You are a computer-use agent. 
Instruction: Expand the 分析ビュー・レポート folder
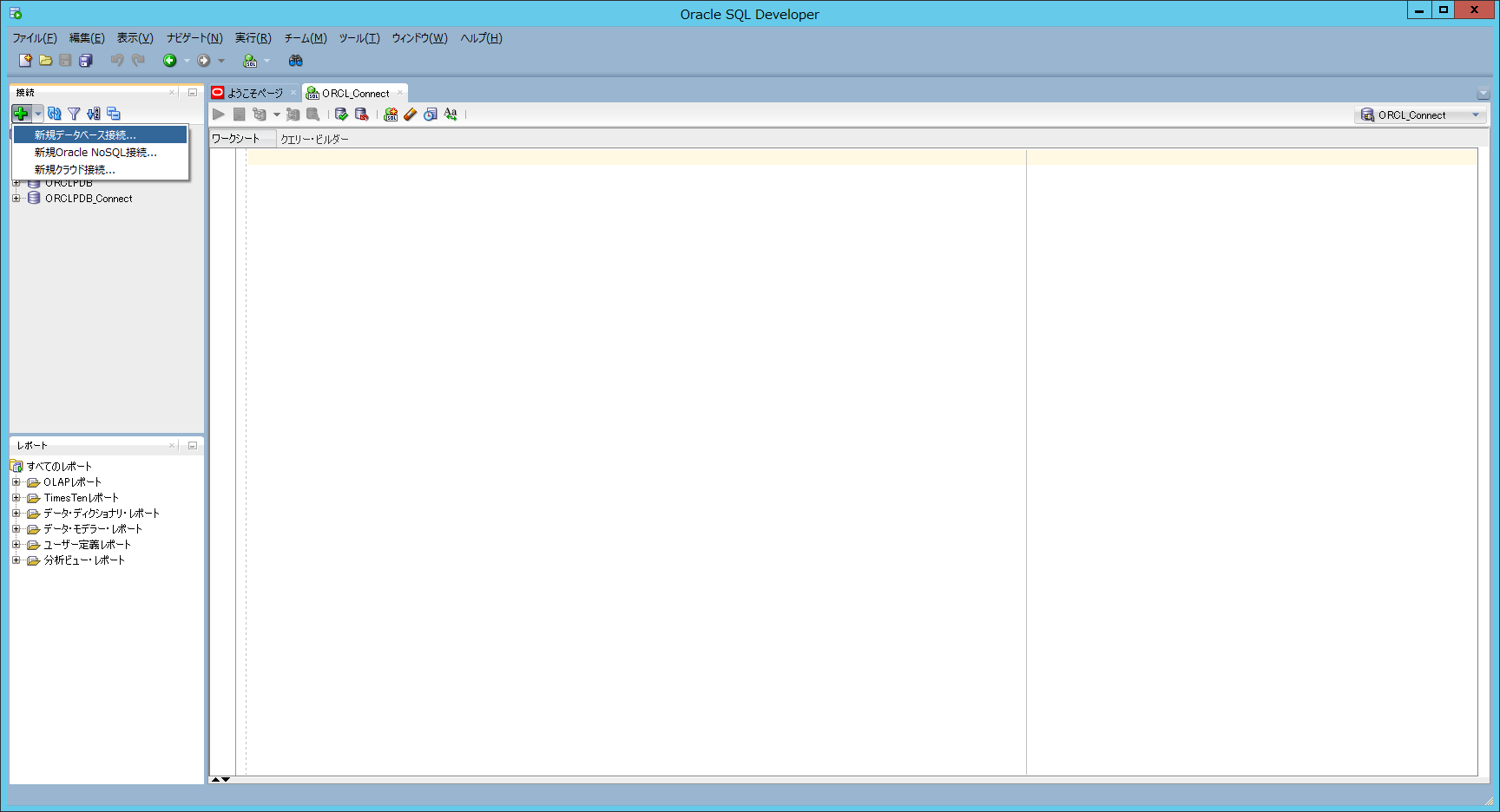click(16, 560)
